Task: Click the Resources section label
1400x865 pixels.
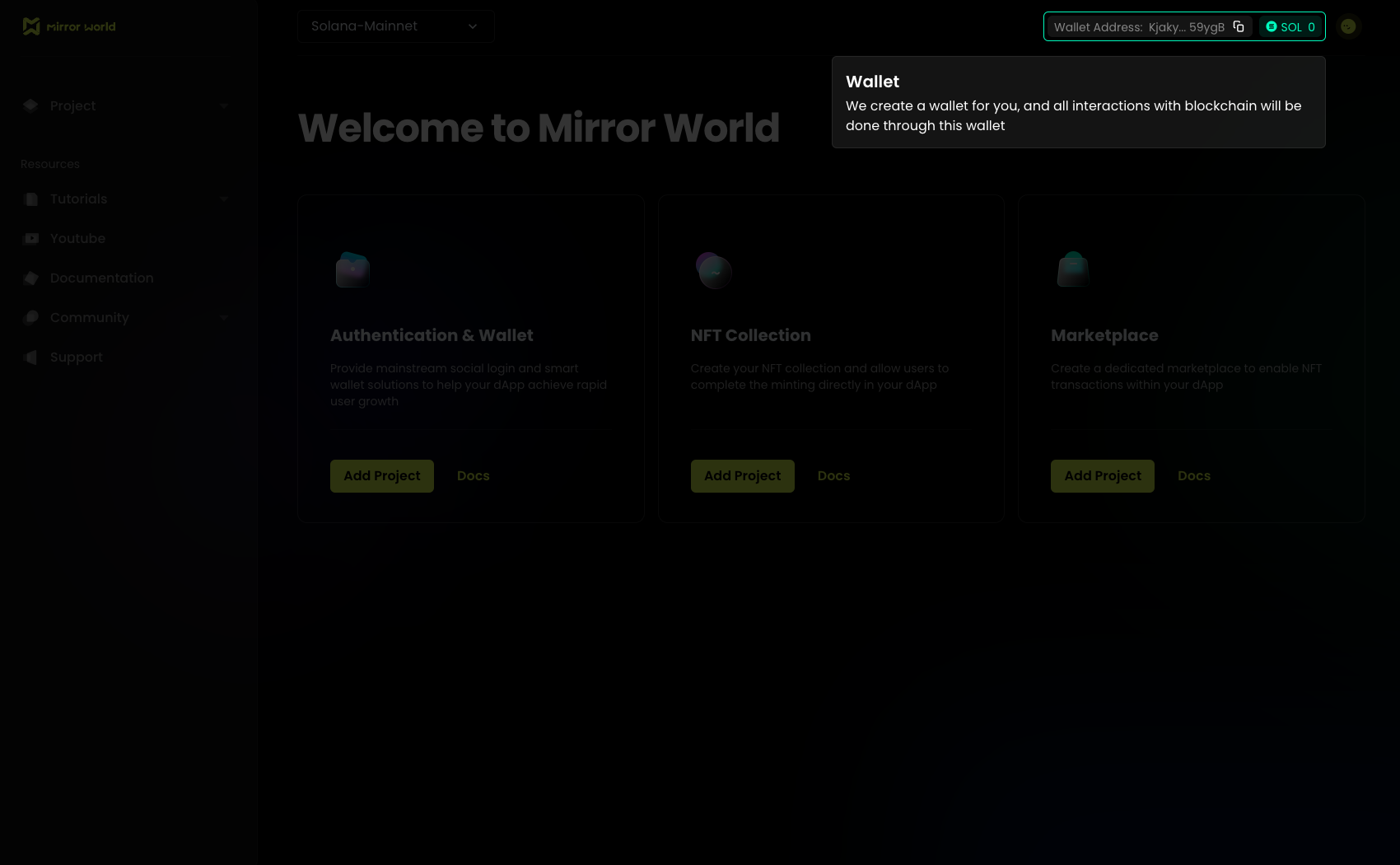Action: coord(50,164)
